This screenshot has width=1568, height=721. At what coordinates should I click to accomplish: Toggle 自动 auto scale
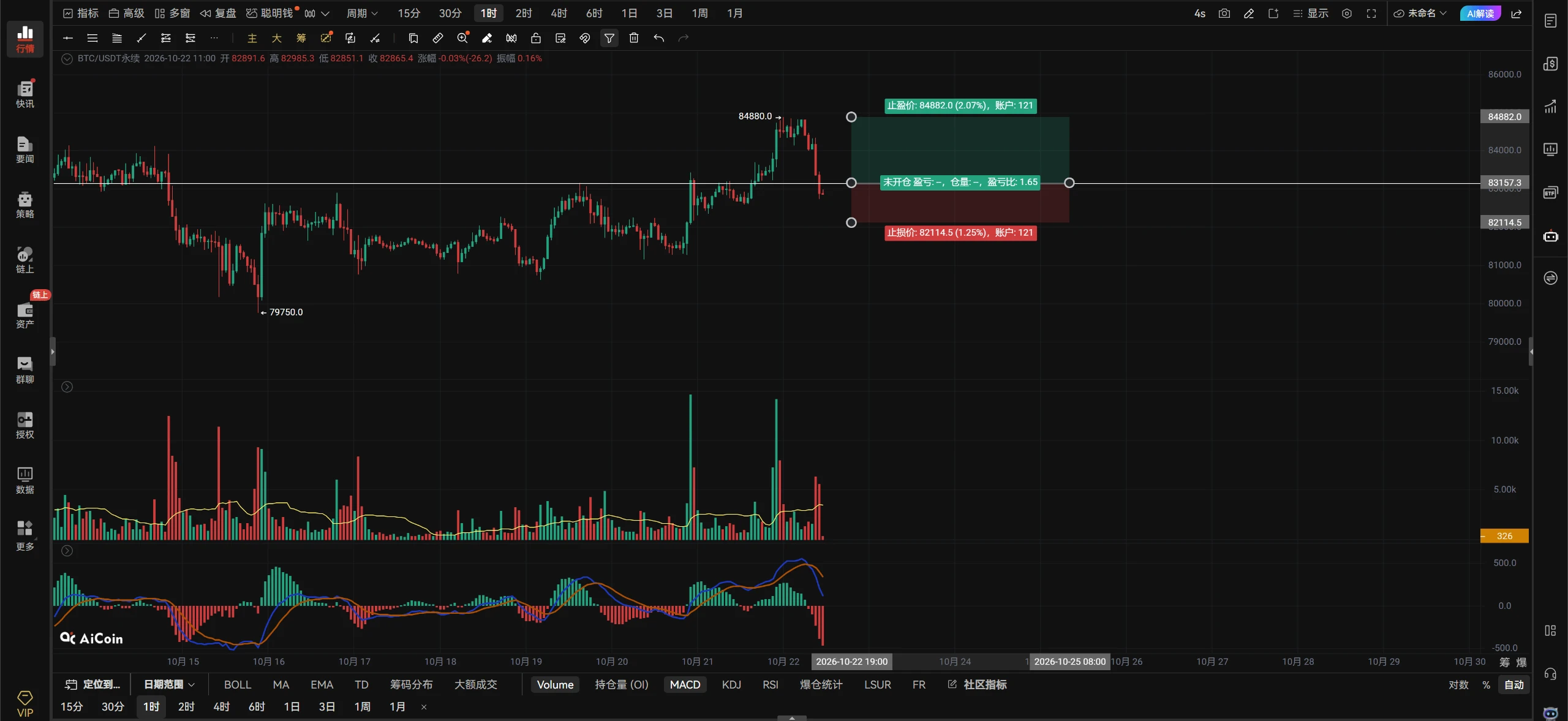tap(1514, 684)
